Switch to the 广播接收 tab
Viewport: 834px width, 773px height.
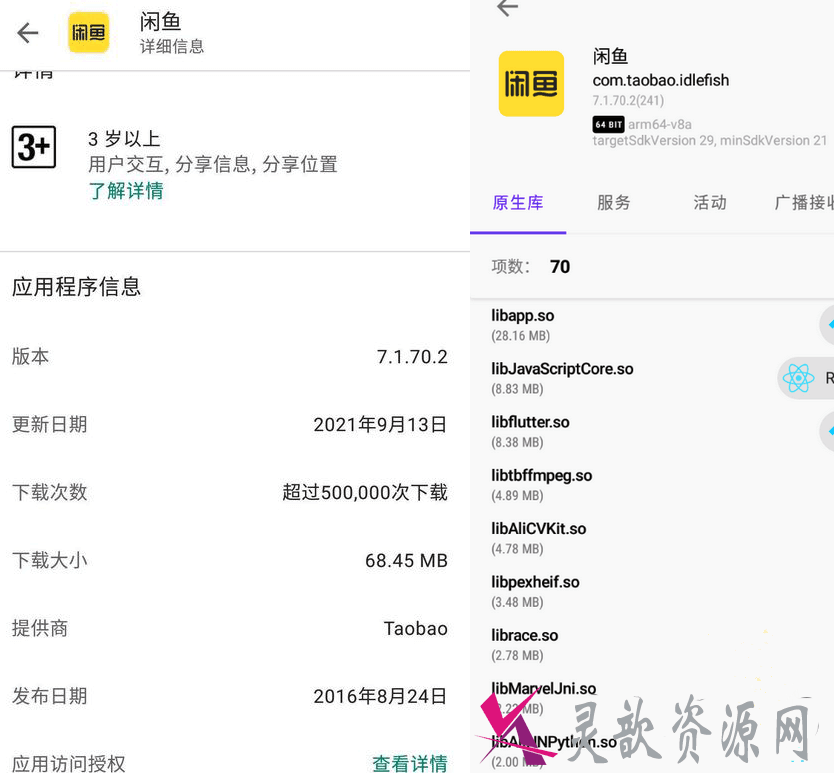[804, 203]
